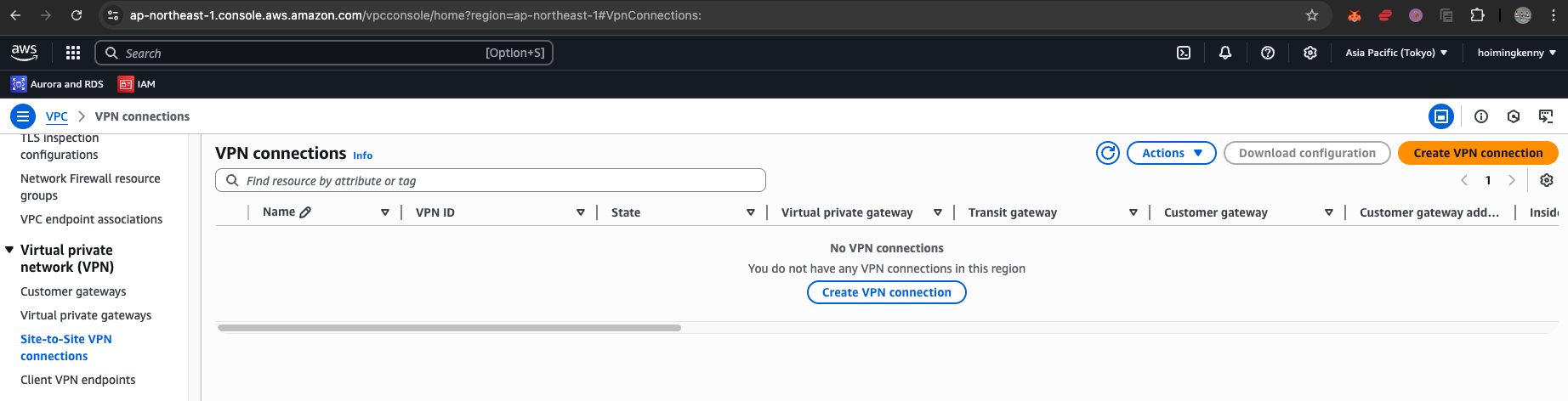This screenshot has width=1568, height=401.
Task: Bookmark this page with star icon
Action: tap(1312, 15)
